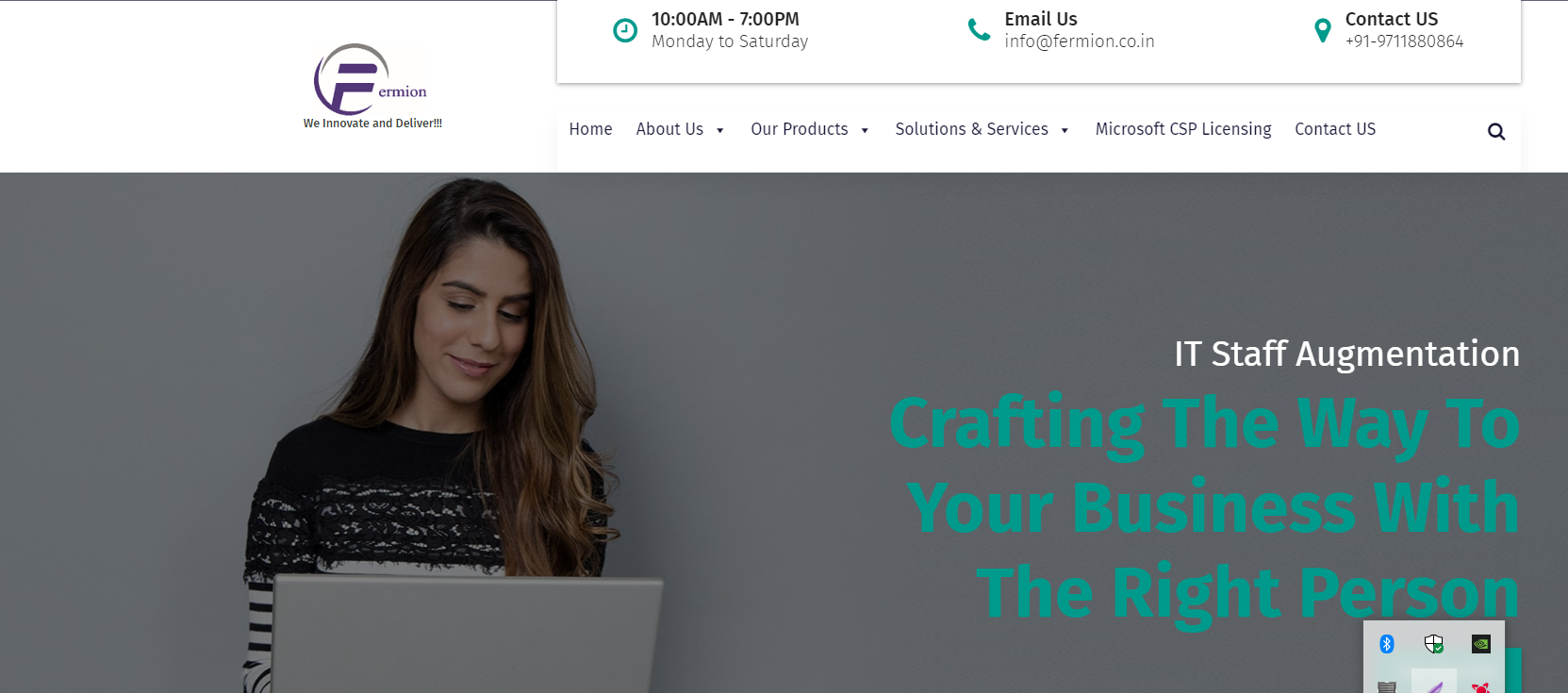The width and height of the screenshot is (1568, 693).
Task: Click the info@fermion.co.in email link
Action: (x=1080, y=41)
